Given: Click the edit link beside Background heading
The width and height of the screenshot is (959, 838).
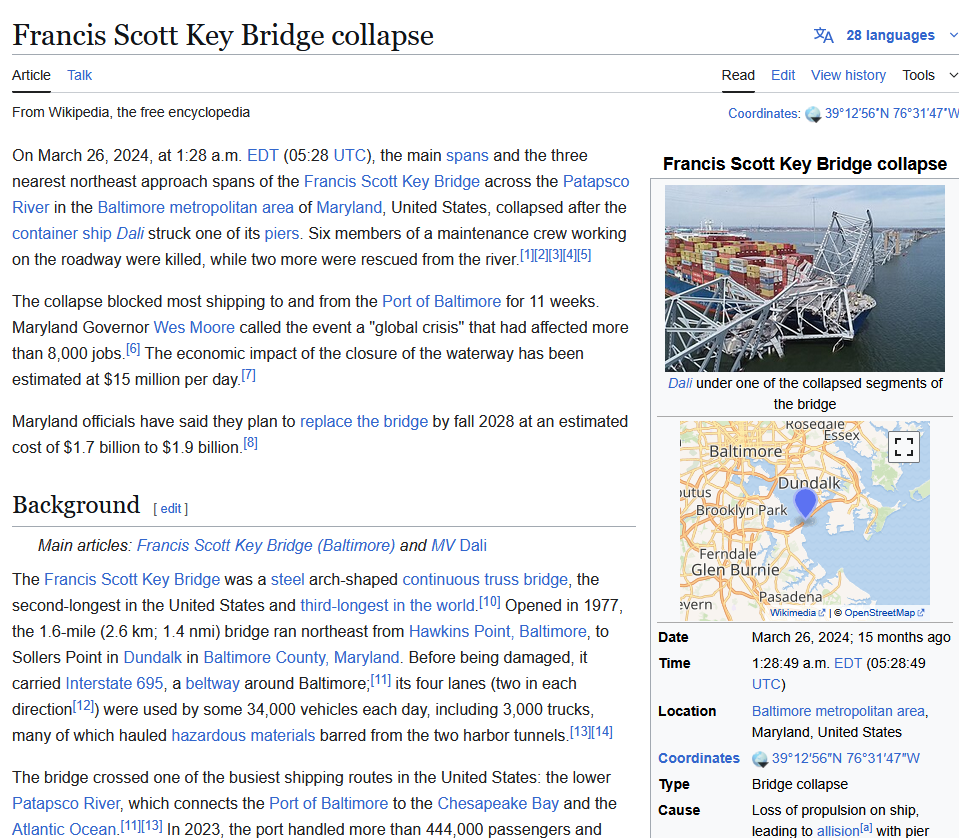Looking at the screenshot, I should click(x=171, y=508).
